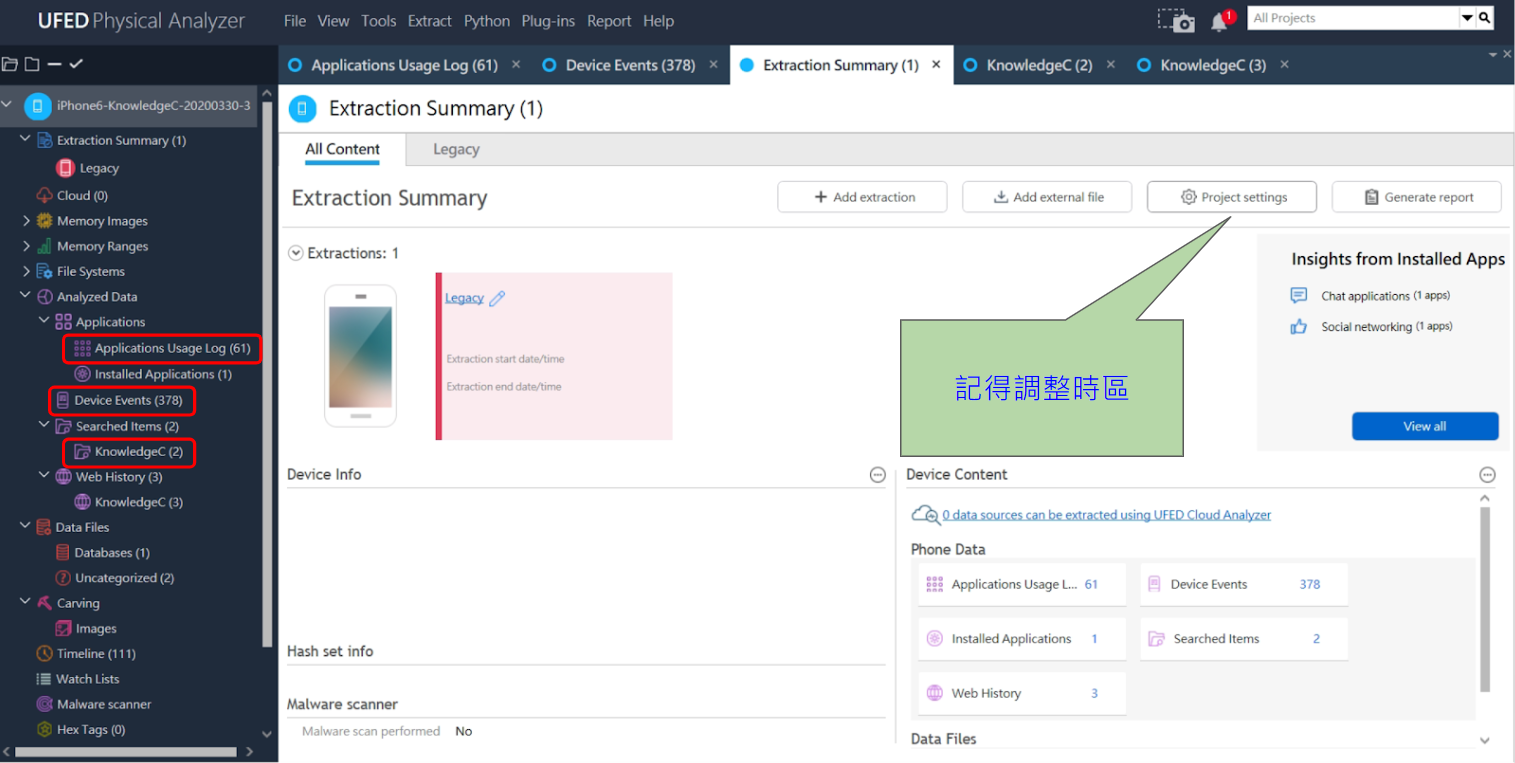
Task: Collapse the Device Content panel
Action: 1487,475
